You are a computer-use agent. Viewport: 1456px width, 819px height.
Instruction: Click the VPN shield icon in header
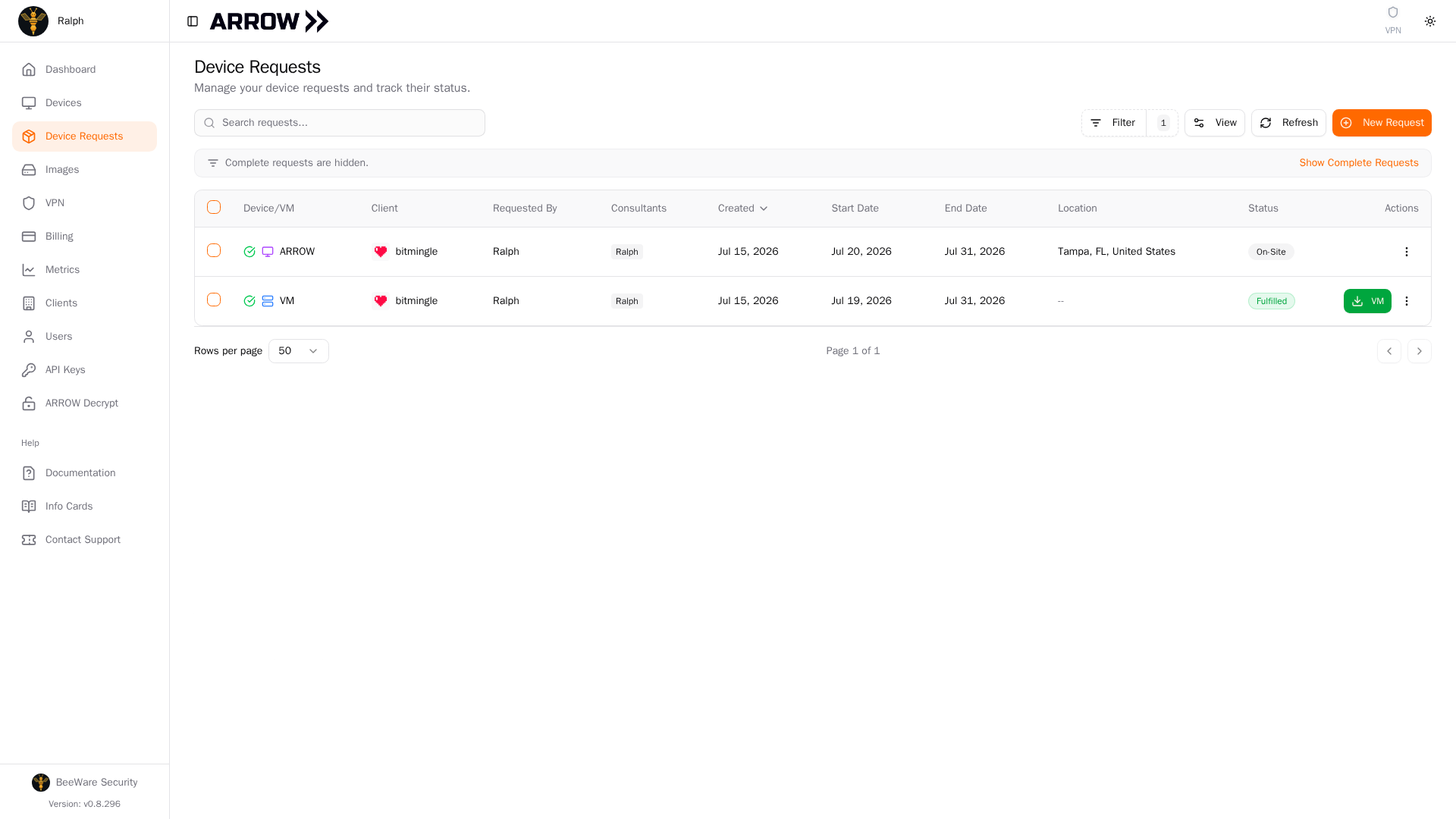(x=1392, y=12)
